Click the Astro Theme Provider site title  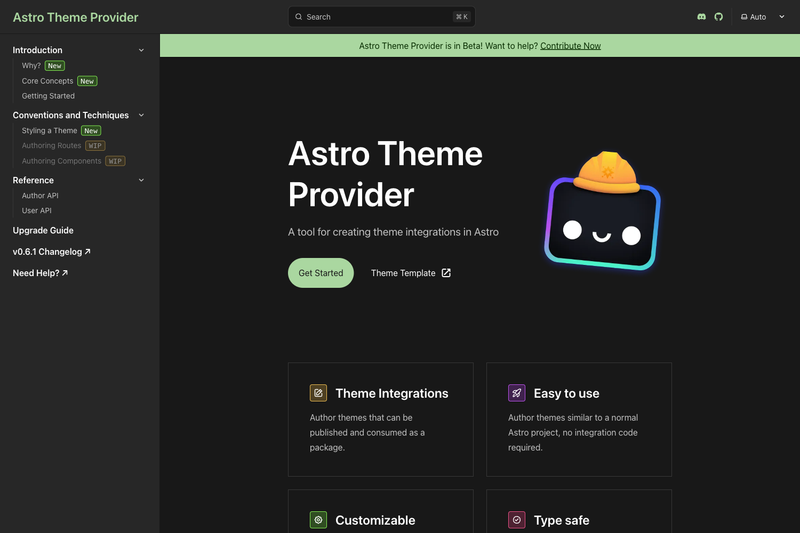(x=76, y=17)
